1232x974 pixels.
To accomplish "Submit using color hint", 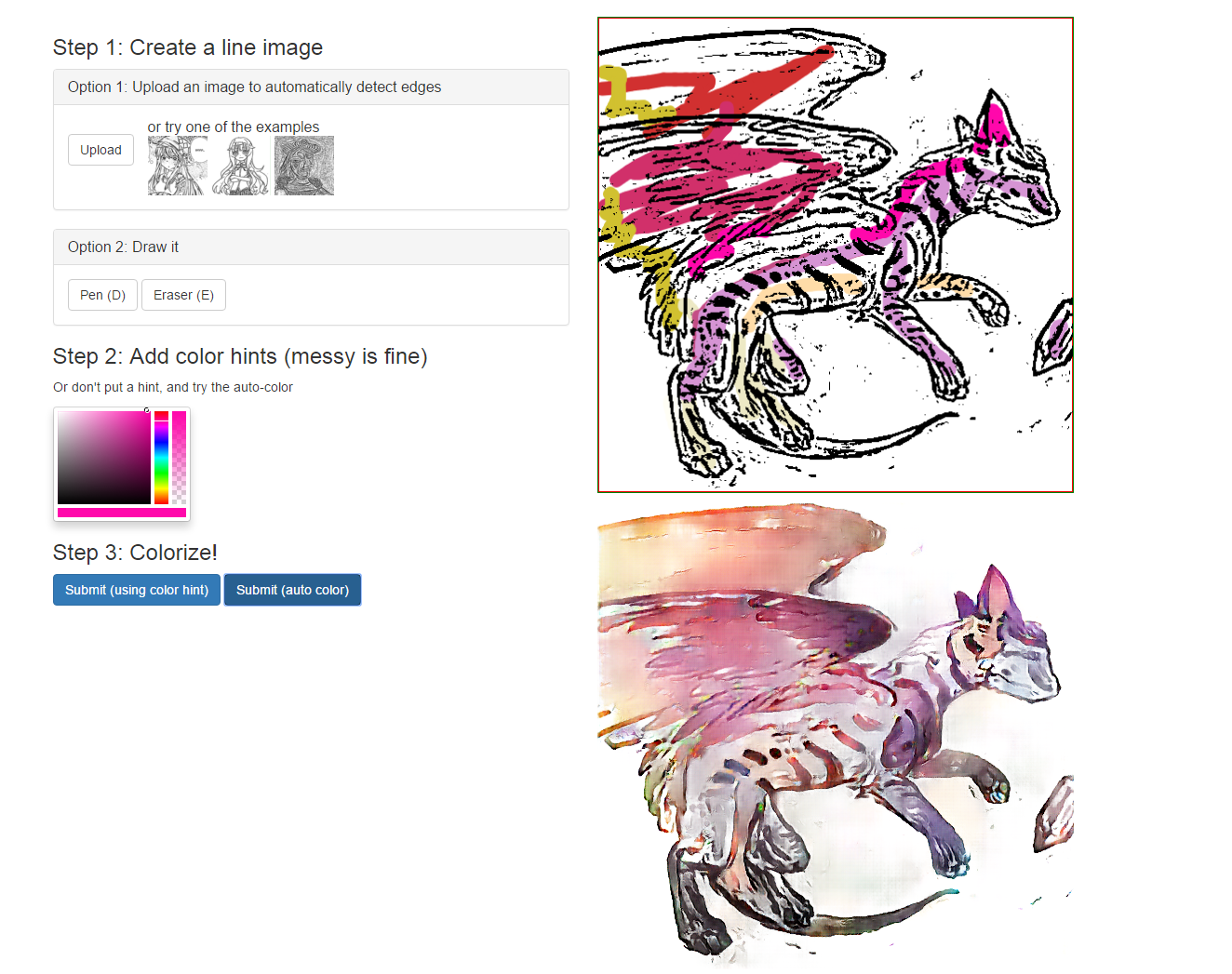I will pyautogui.click(x=137, y=590).
